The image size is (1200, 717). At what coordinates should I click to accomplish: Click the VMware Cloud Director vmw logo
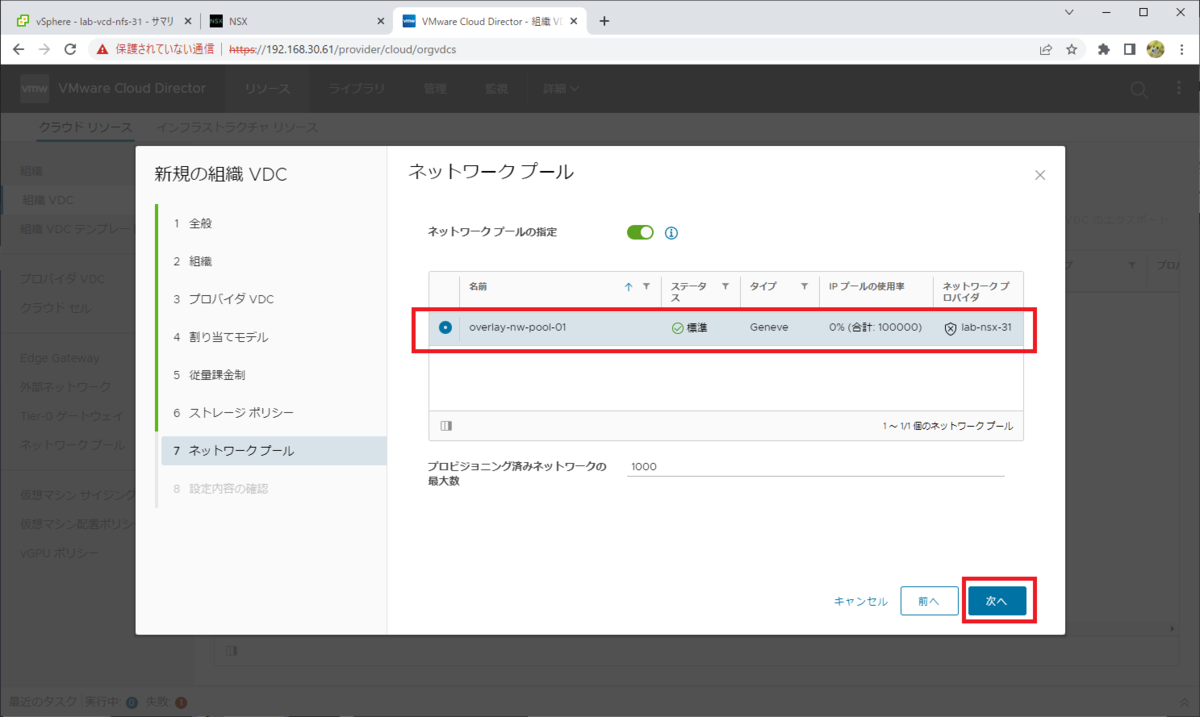tap(35, 88)
